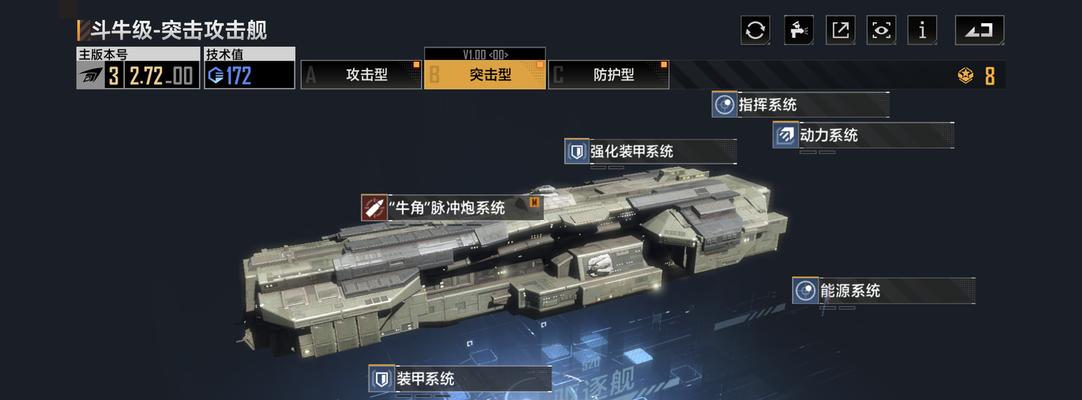The height and width of the screenshot is (400, 1082).
Task: Click the orange M badge on pulse cannon
Action: coord(533,202)
